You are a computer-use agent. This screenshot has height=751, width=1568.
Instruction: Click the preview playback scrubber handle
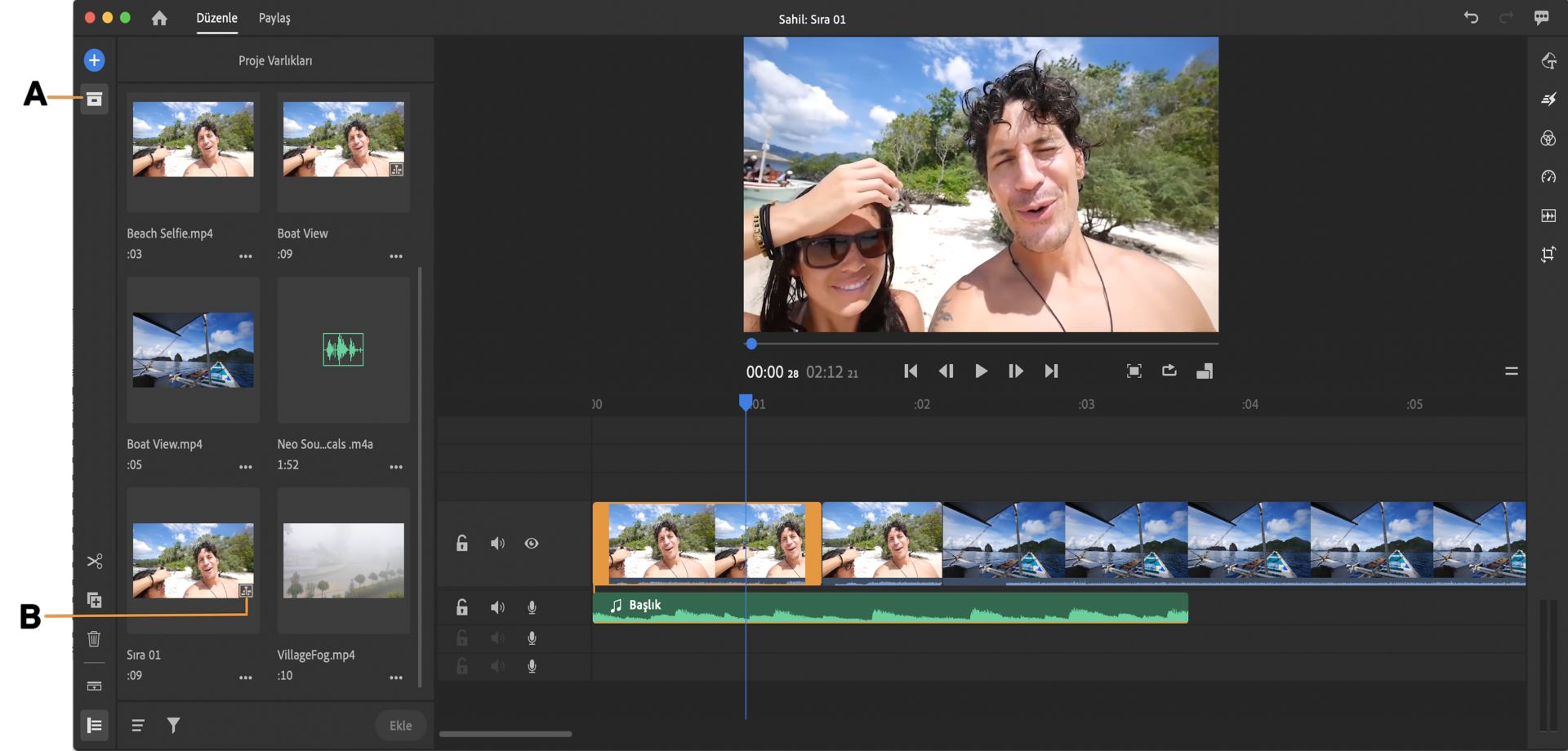click(x=751, y=344)
